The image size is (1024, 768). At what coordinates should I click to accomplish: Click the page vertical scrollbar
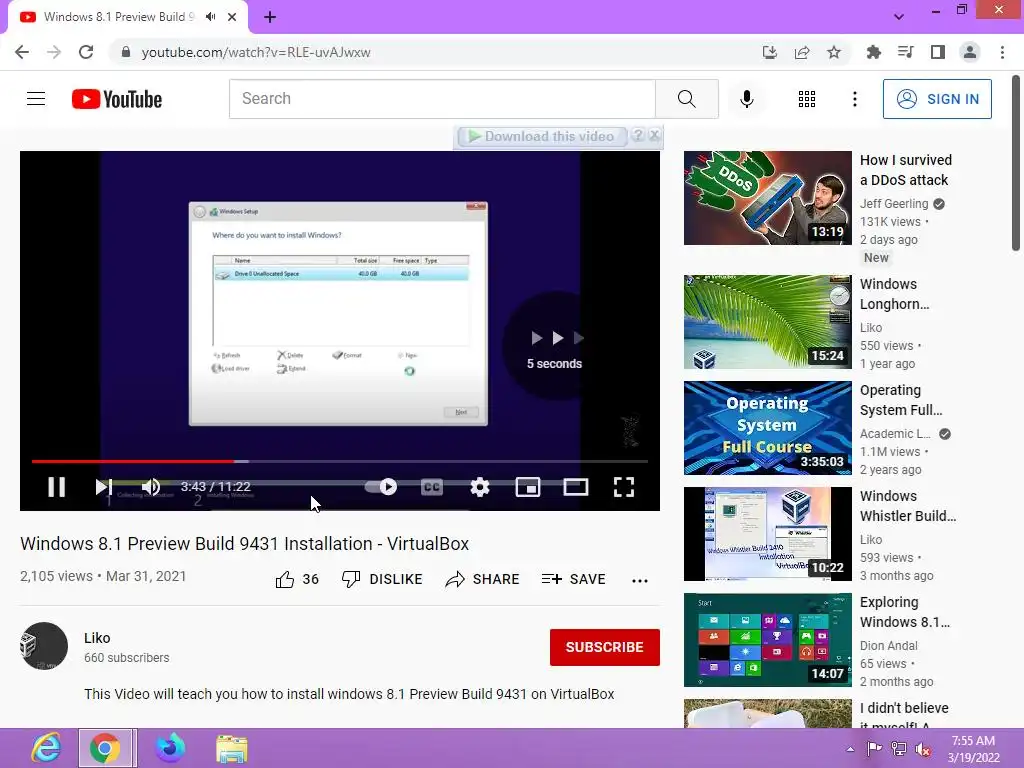pyautogui.click(x=1016, y=163)
